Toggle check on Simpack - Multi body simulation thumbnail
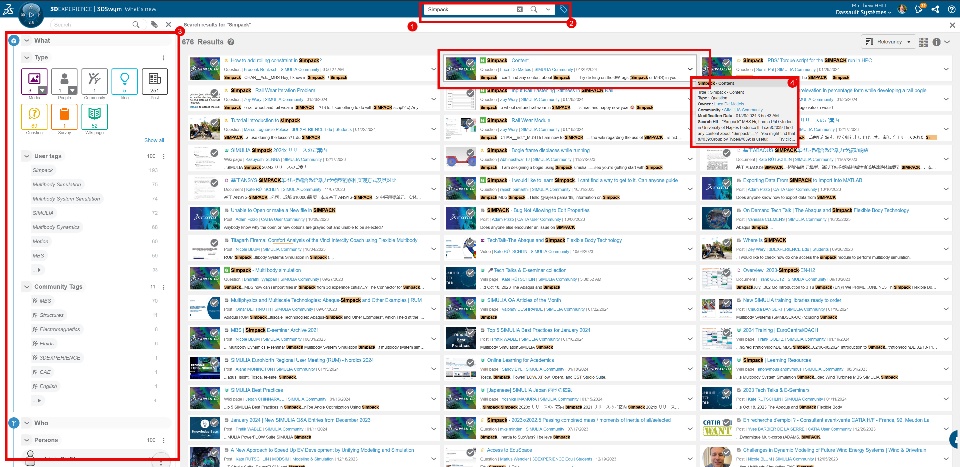Screen dimensions: 960x467 coord(214,273)
